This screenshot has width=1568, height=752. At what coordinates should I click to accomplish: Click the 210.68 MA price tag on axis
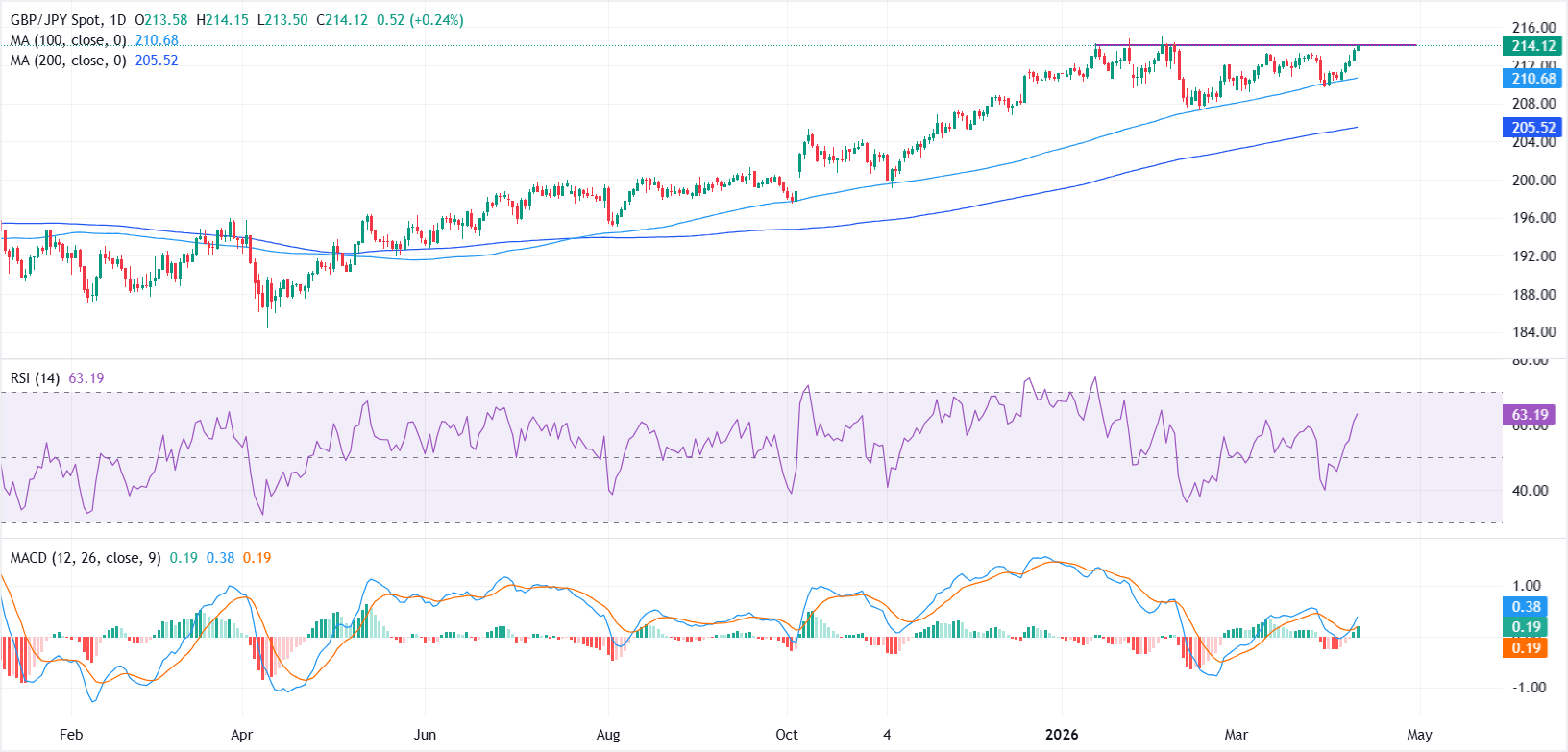[1532, 79]
